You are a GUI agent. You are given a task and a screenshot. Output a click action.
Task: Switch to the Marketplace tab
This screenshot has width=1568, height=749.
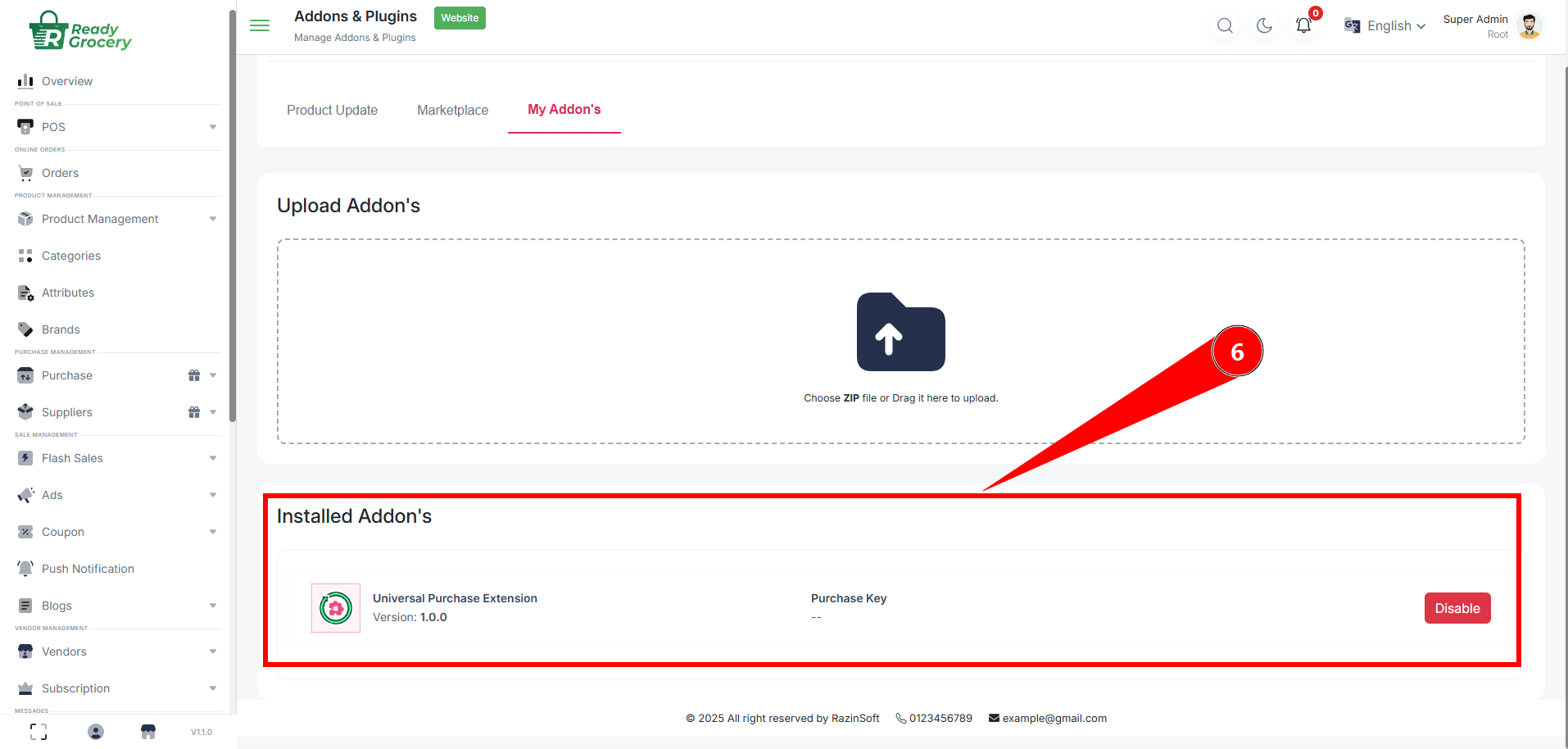452,110
